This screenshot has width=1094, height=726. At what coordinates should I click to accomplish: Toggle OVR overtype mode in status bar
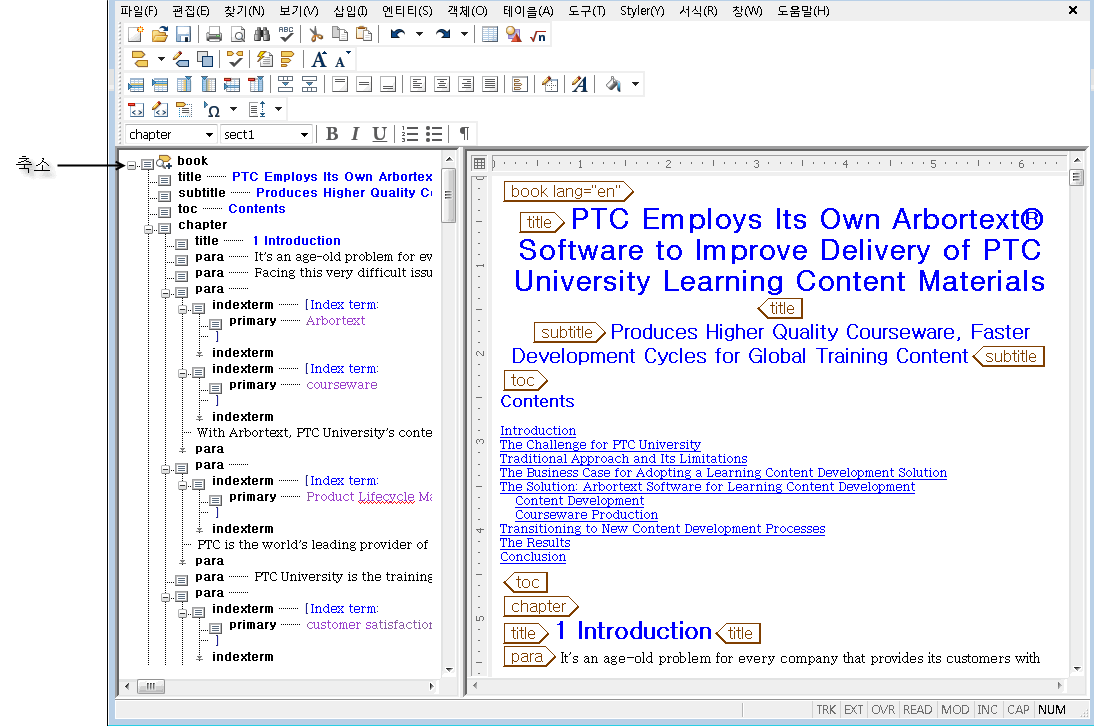pos(883,709)
